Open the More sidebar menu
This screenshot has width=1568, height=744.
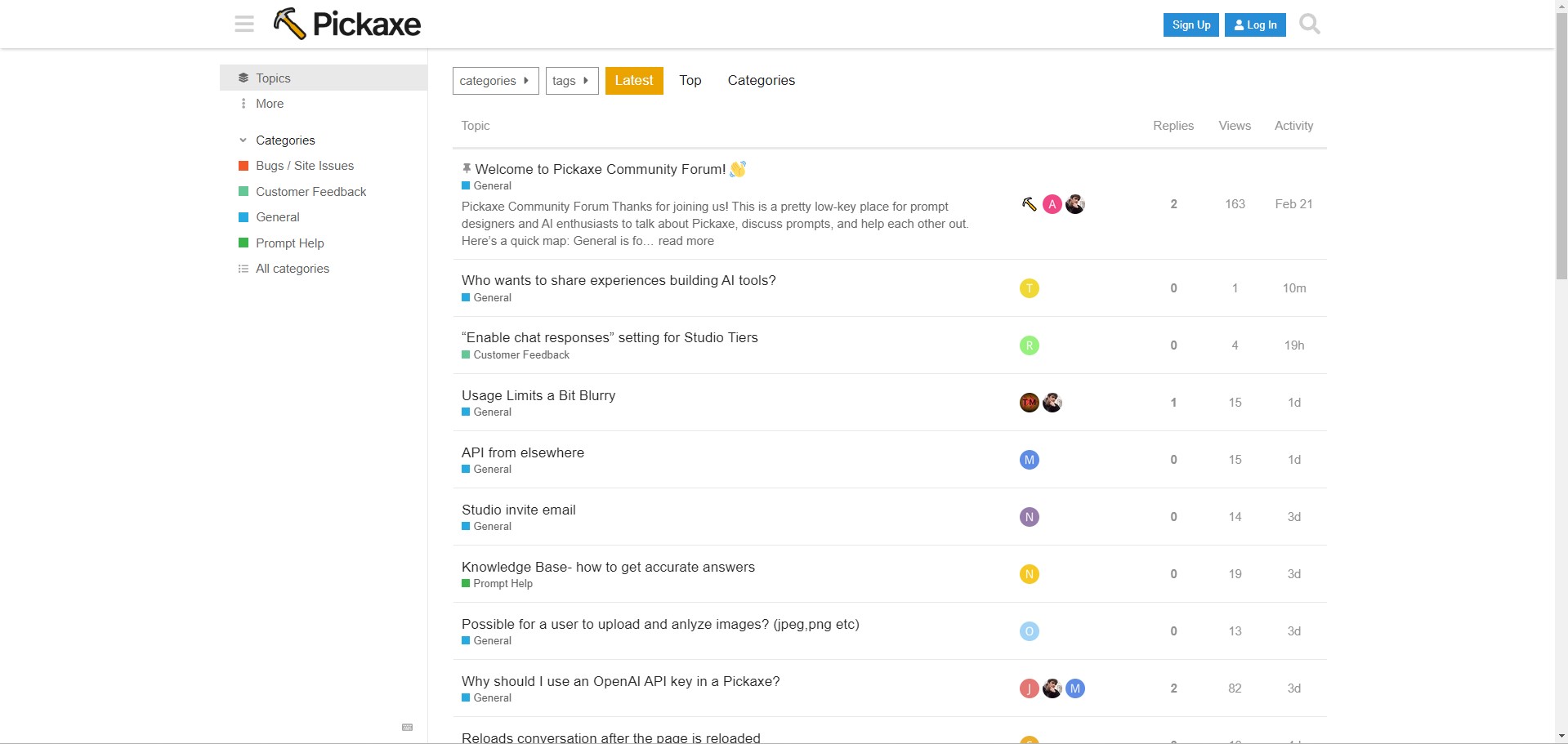[324, 104]
